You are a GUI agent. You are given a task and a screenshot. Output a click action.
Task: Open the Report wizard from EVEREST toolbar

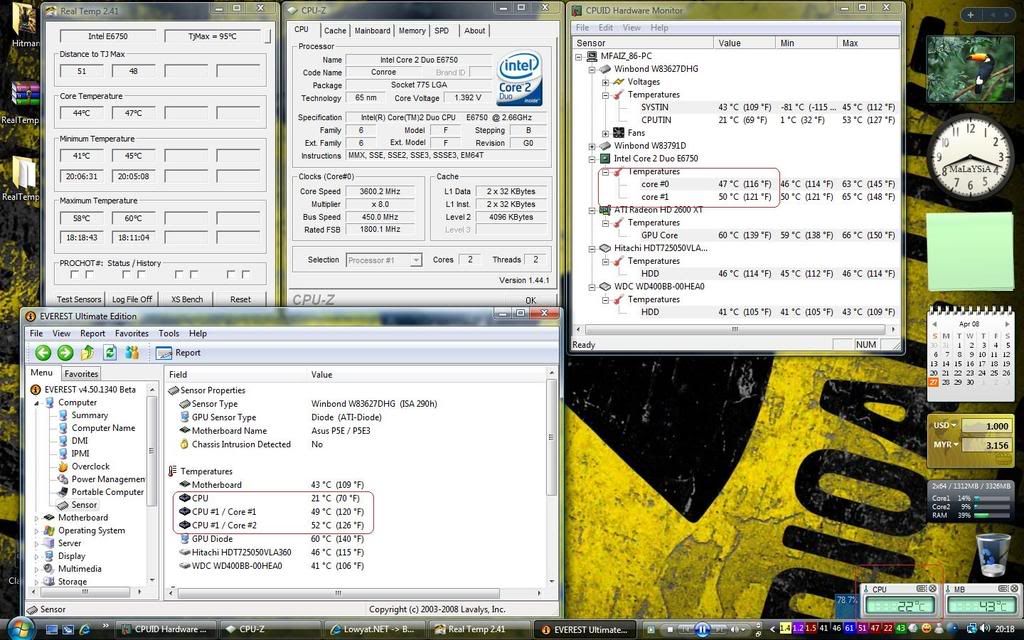point(178,352)
